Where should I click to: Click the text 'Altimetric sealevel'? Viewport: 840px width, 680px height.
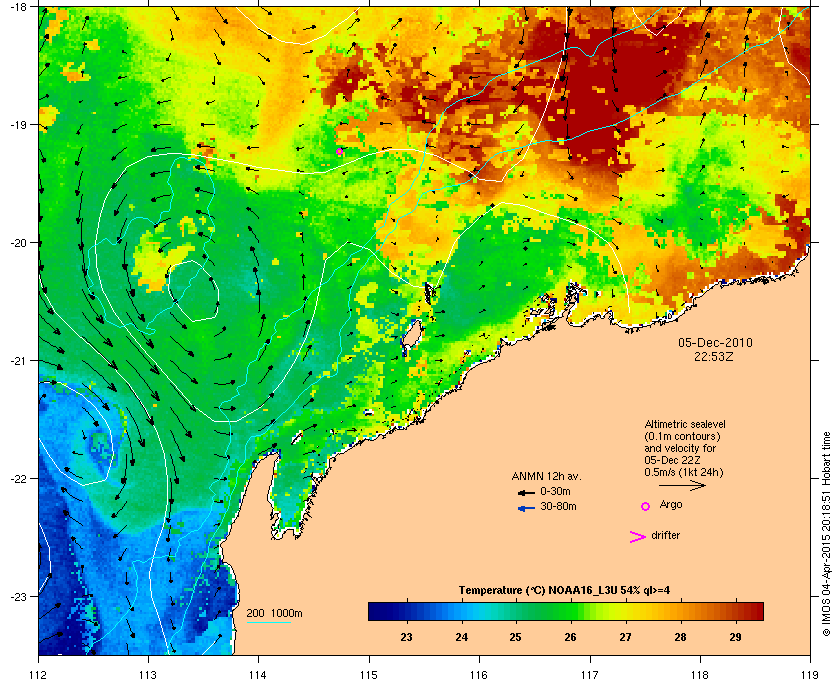(x=685, y=424)
